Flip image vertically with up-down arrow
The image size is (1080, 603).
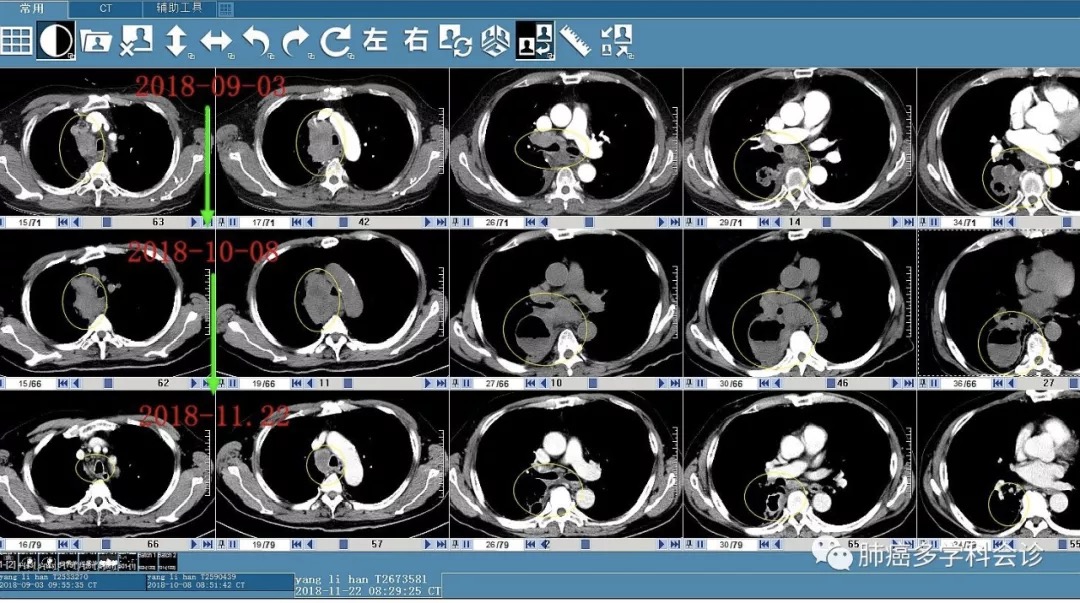pyautogui.click(x=177, y=41)
